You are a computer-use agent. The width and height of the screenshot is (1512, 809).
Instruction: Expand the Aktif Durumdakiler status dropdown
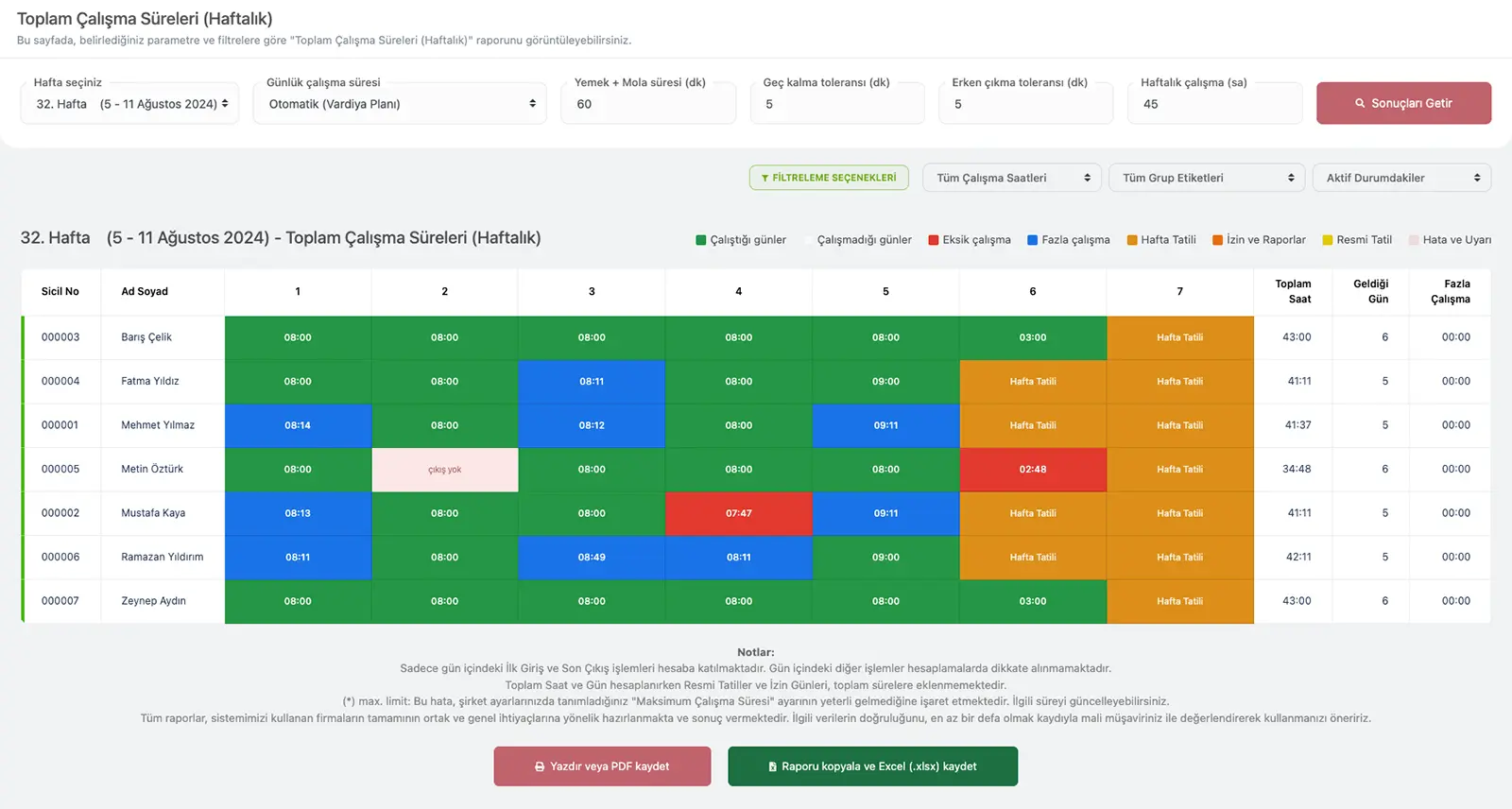coord(1401,178)
